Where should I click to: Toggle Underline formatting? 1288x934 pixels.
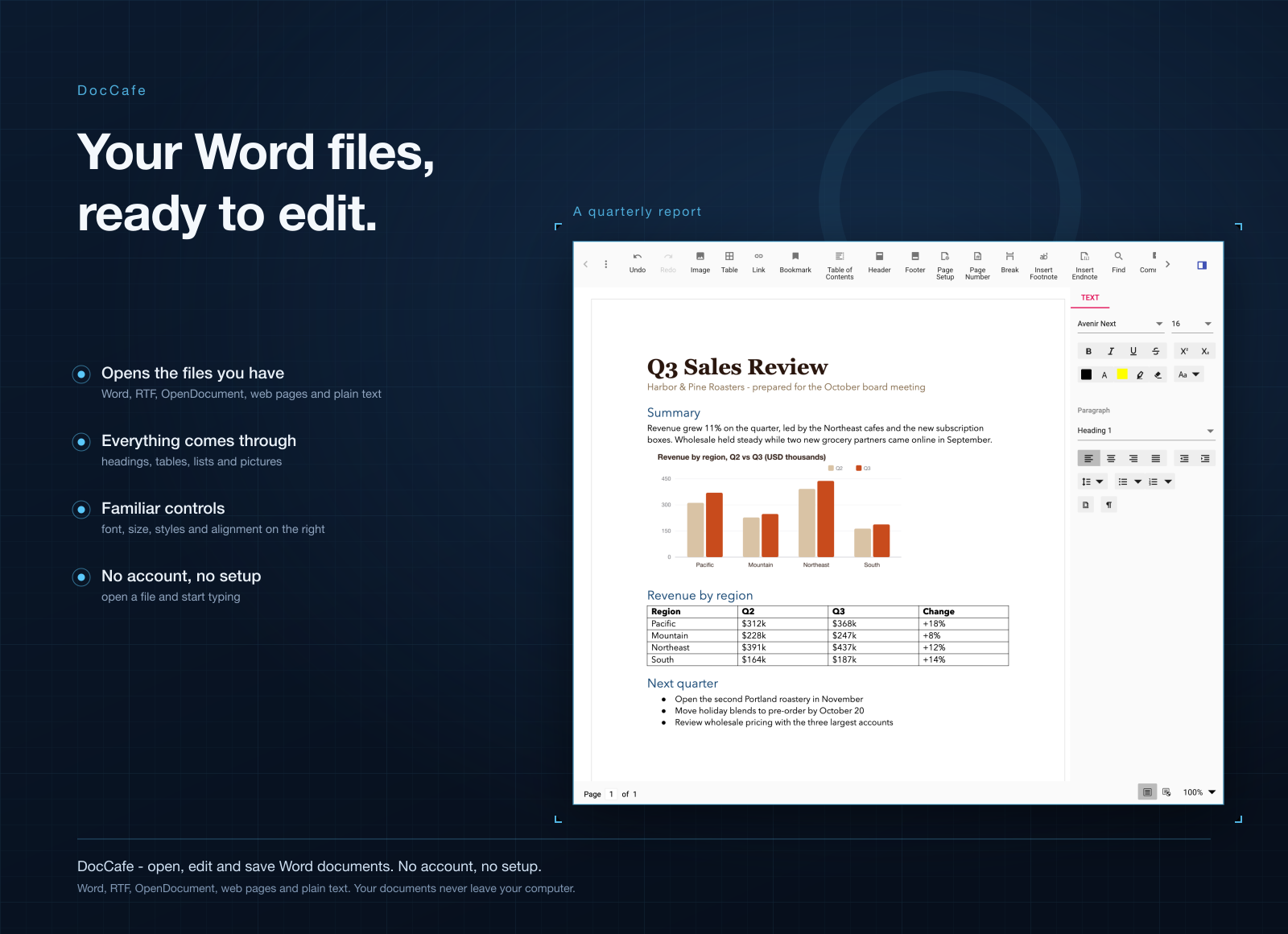(1133, 351)
